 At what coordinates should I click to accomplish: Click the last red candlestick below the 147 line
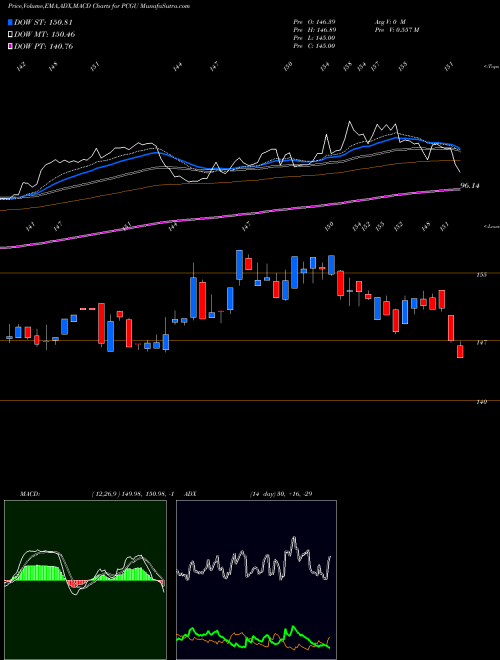pos(460,351)
